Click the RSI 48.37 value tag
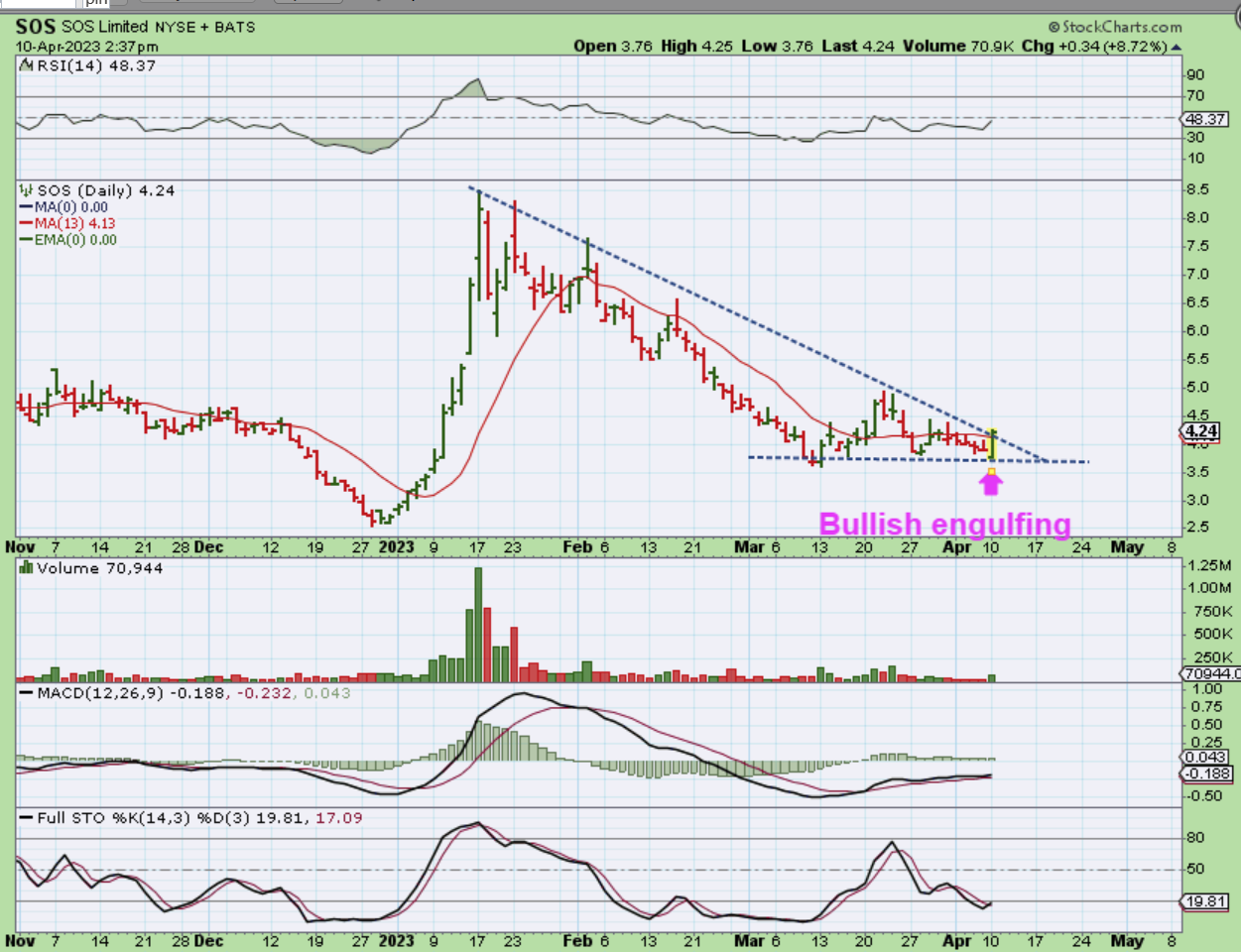The image size is (1241, 952). click(x=1206, y=119)
